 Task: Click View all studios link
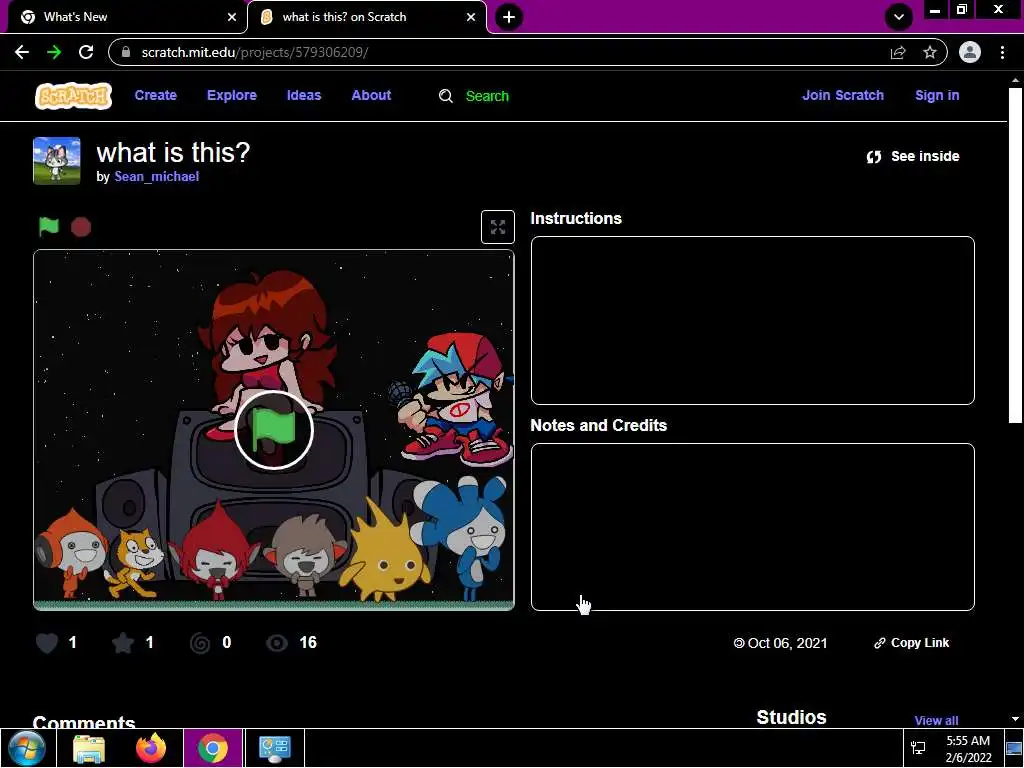936,720
